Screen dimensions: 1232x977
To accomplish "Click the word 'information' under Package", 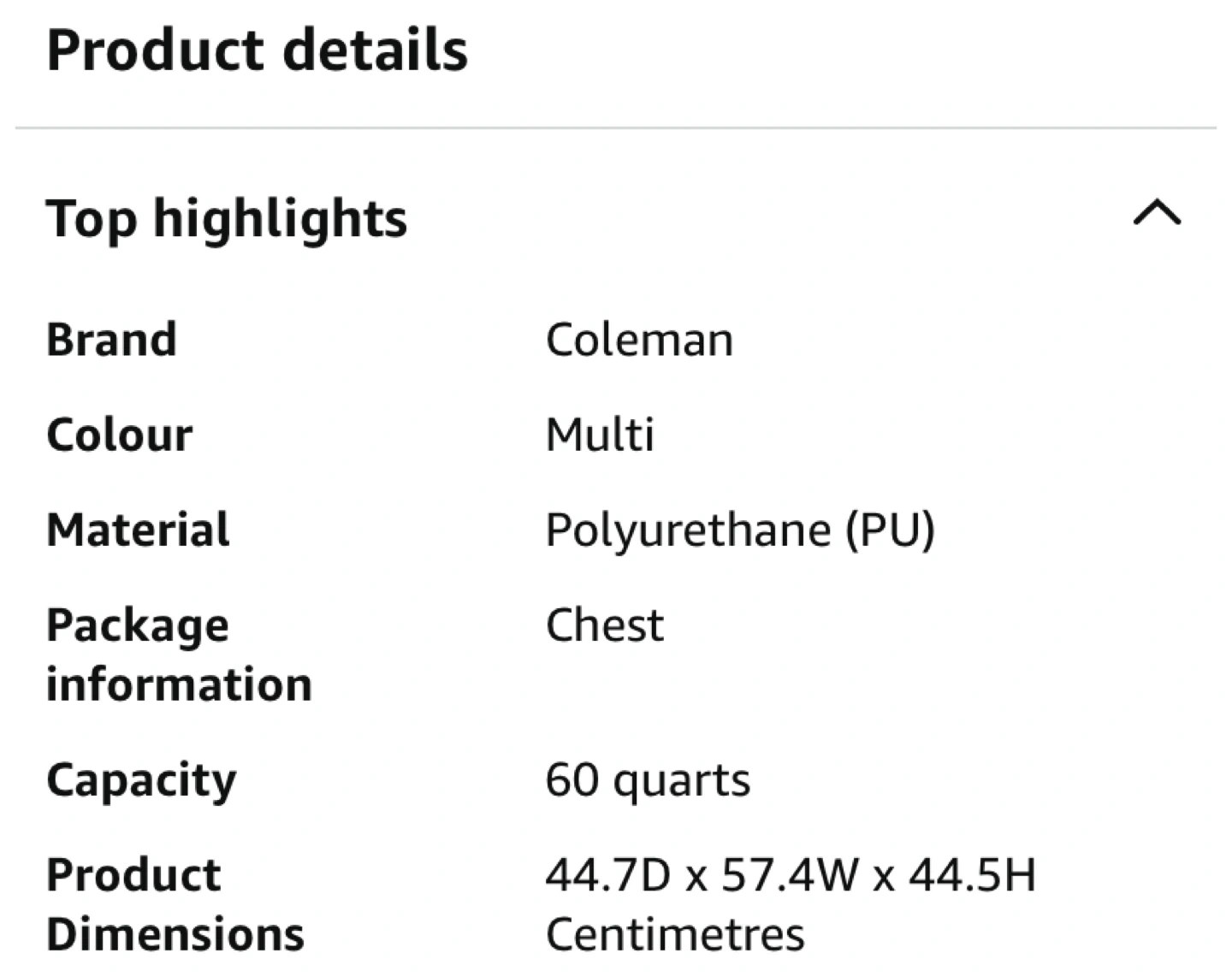I will 179,684.
